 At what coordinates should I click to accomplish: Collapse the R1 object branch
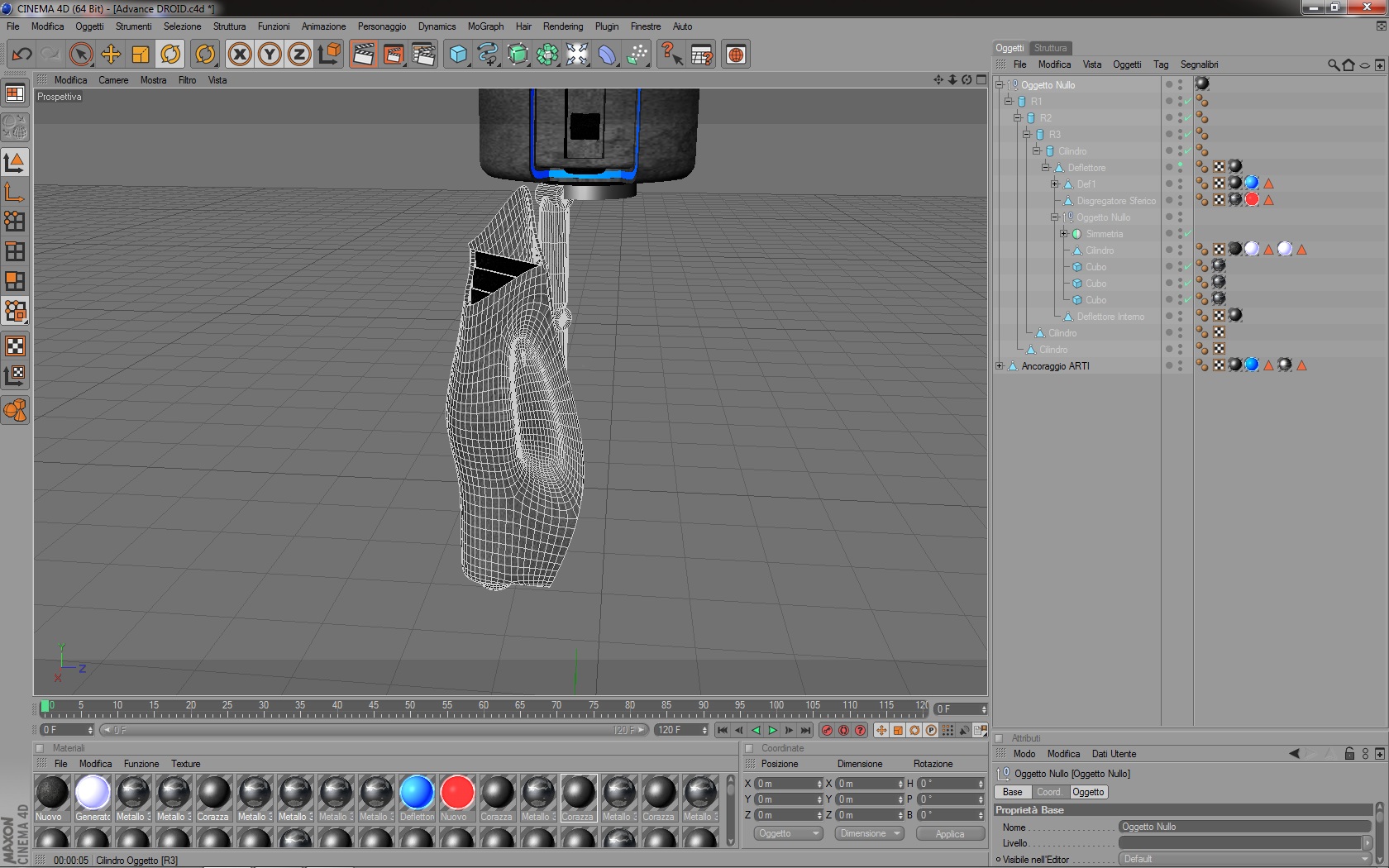(x=1008, y=102)
